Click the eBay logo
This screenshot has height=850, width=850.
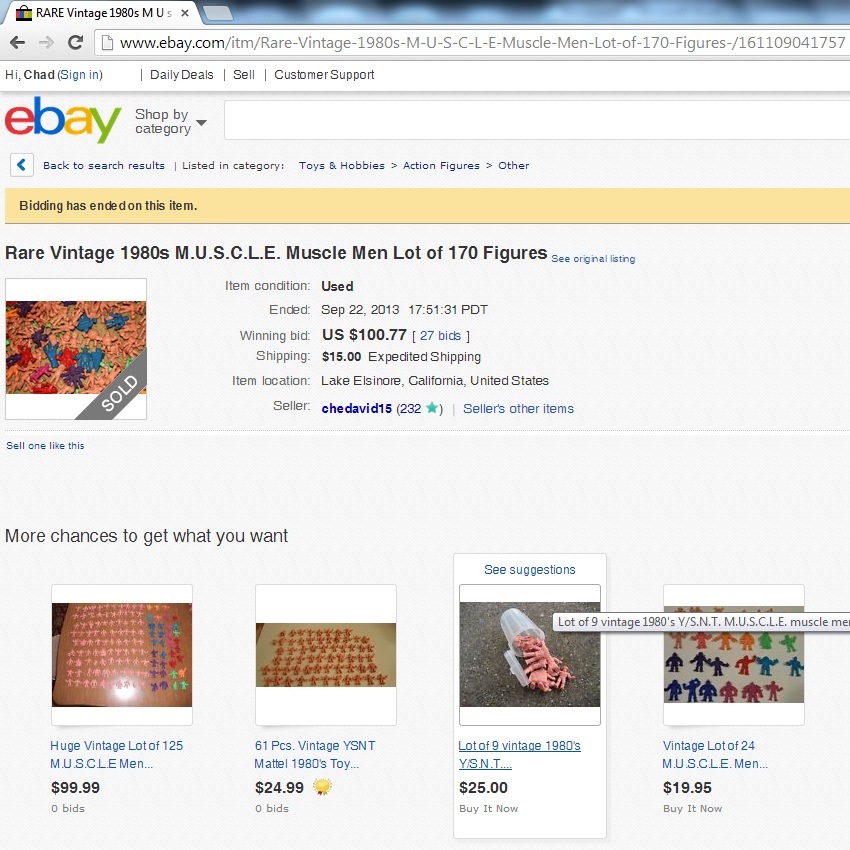click(63, 120)
